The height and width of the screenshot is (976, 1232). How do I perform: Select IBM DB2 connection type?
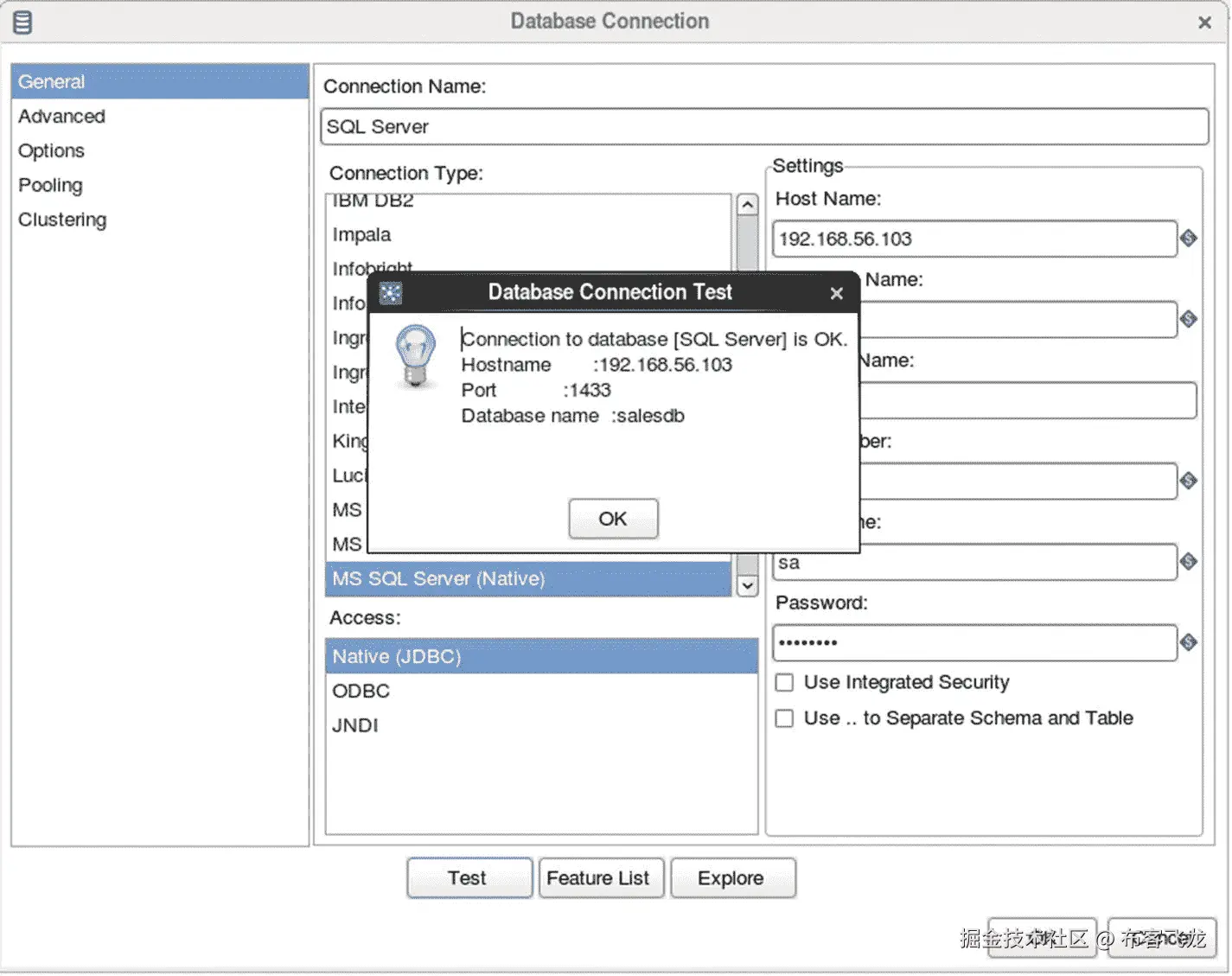point(529,201)
